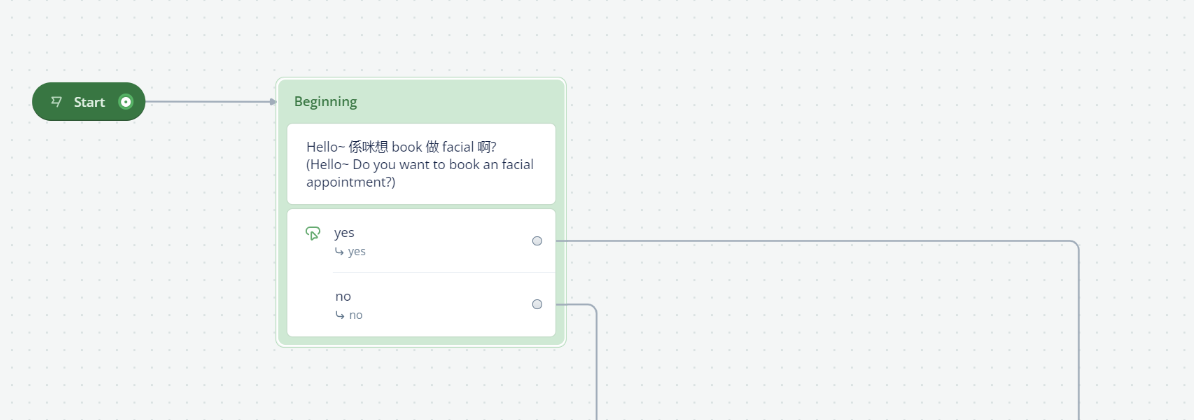Image resolution: width=1194 pixels, height=420 pixels.
Task: Select the yes choice row
Action: click(421, 241)
